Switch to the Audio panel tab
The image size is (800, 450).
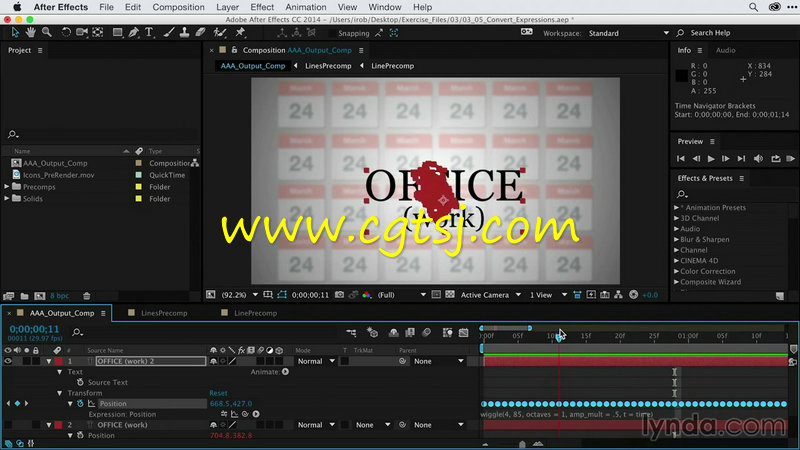pos(725,50)
